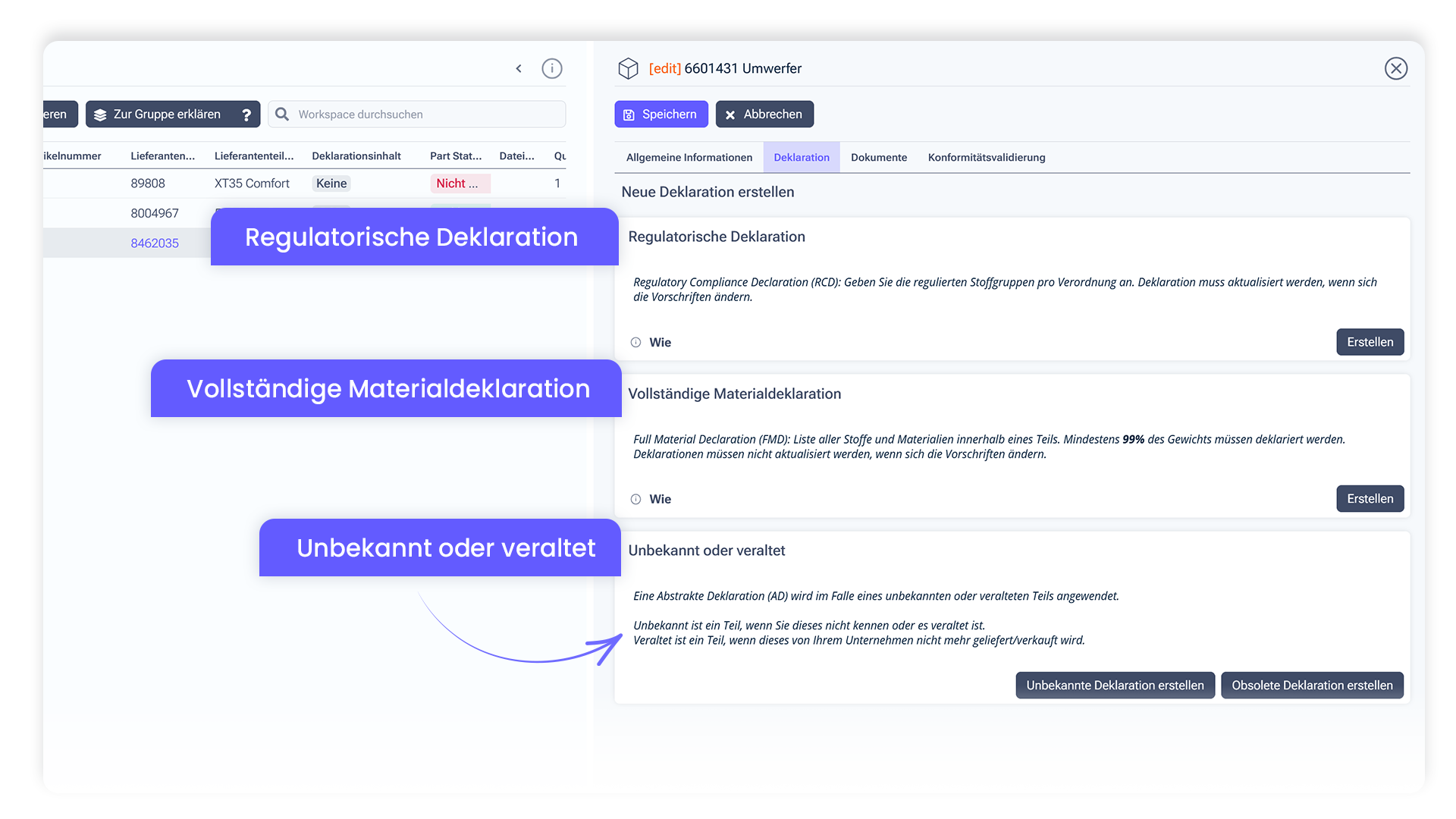Screen dimensions: 1456x819
Task: Expand Wie in the Regulatorische Deklaration section
Action: coord(660,342)
